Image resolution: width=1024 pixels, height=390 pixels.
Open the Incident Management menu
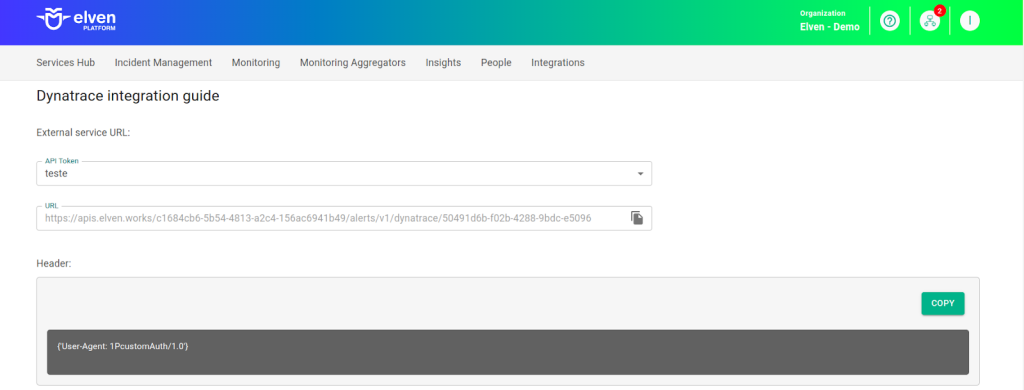[x=163, y=63]
